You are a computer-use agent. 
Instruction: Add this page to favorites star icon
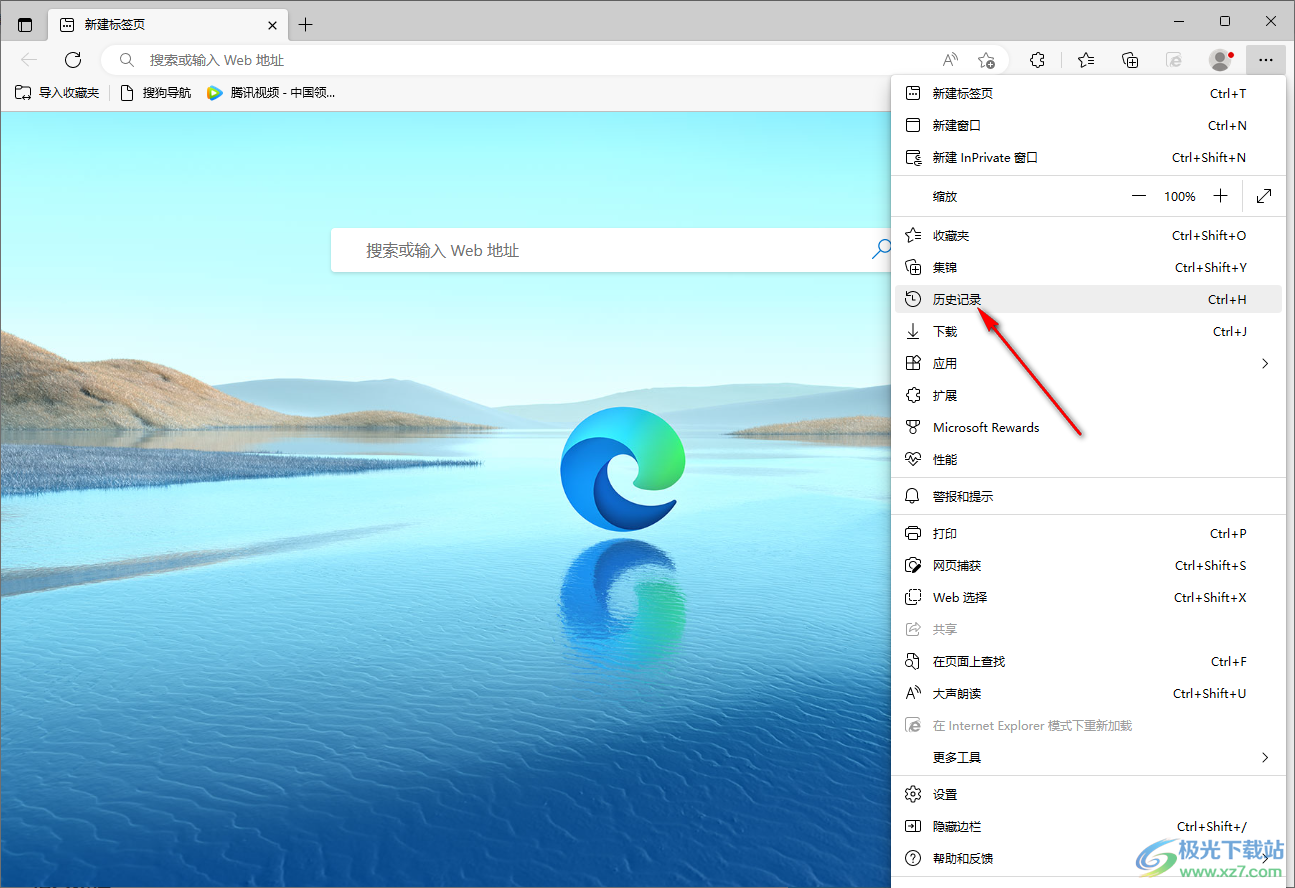click(x=986, y=60)
